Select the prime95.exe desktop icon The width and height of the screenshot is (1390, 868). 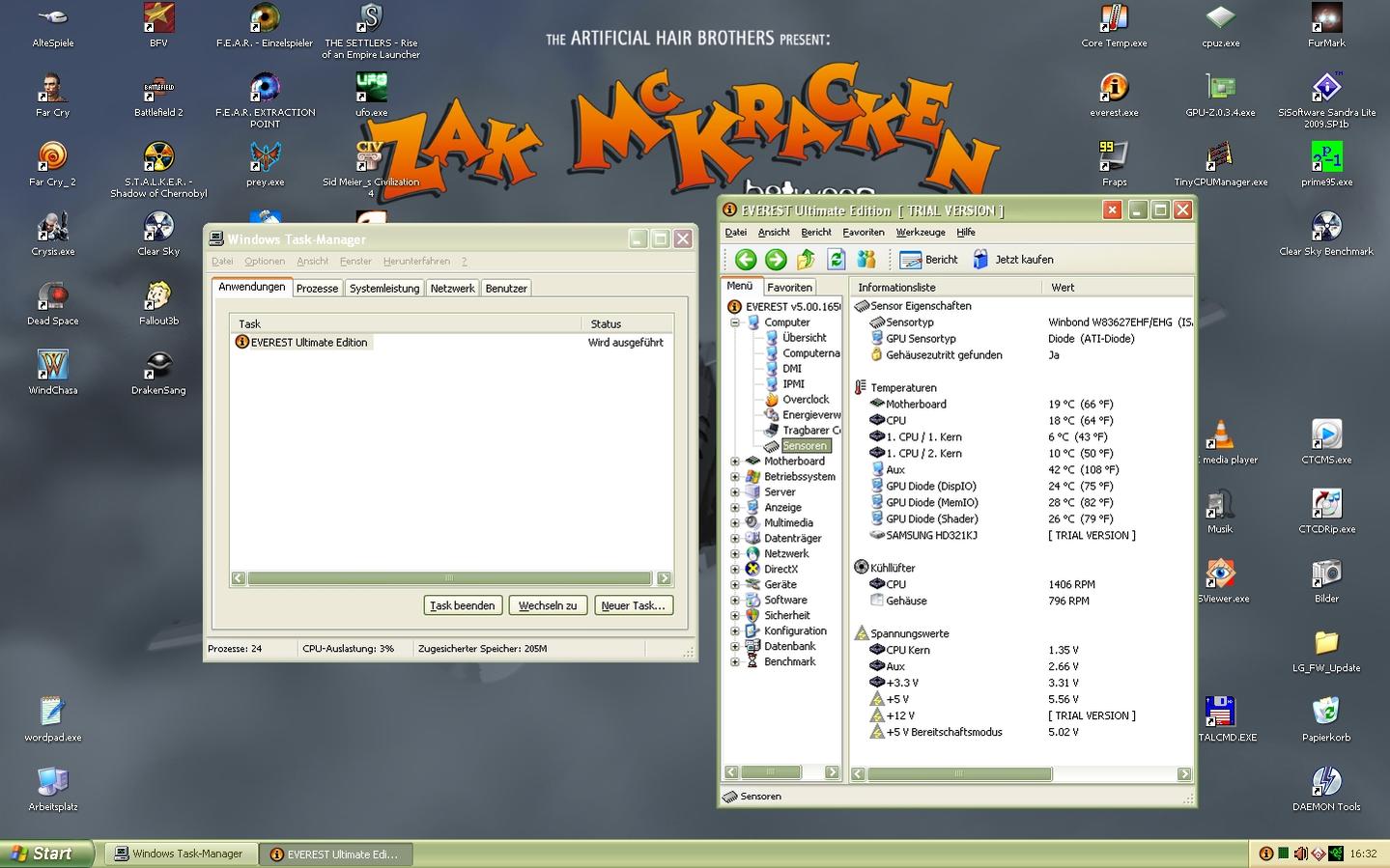coord(1326,165)
